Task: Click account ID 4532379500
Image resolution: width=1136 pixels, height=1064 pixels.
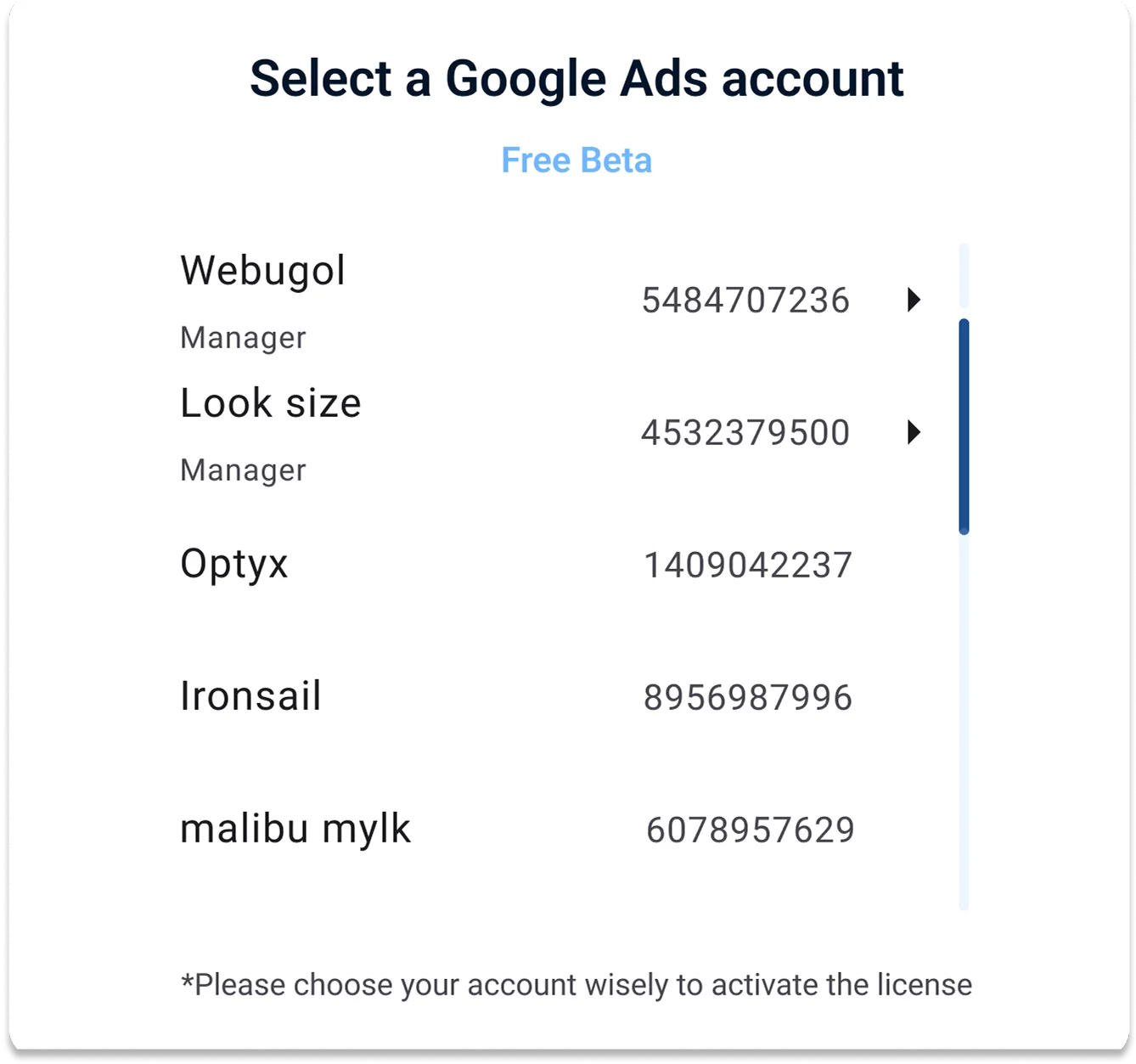Action: (745, 433)
